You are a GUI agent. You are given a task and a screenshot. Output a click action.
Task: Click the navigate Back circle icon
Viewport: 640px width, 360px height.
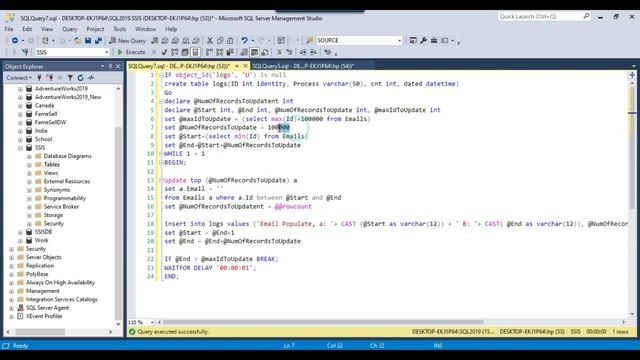point(15,40)
